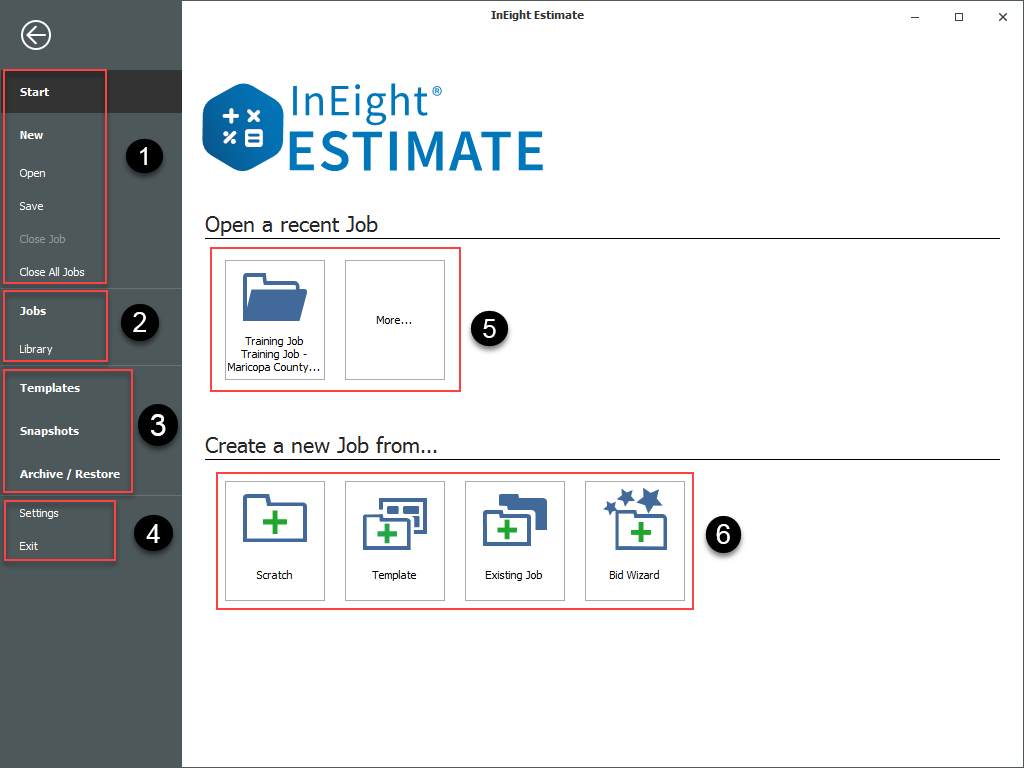Click Save in the sidebar menu
1024x768 pixels.
point(32,206)
